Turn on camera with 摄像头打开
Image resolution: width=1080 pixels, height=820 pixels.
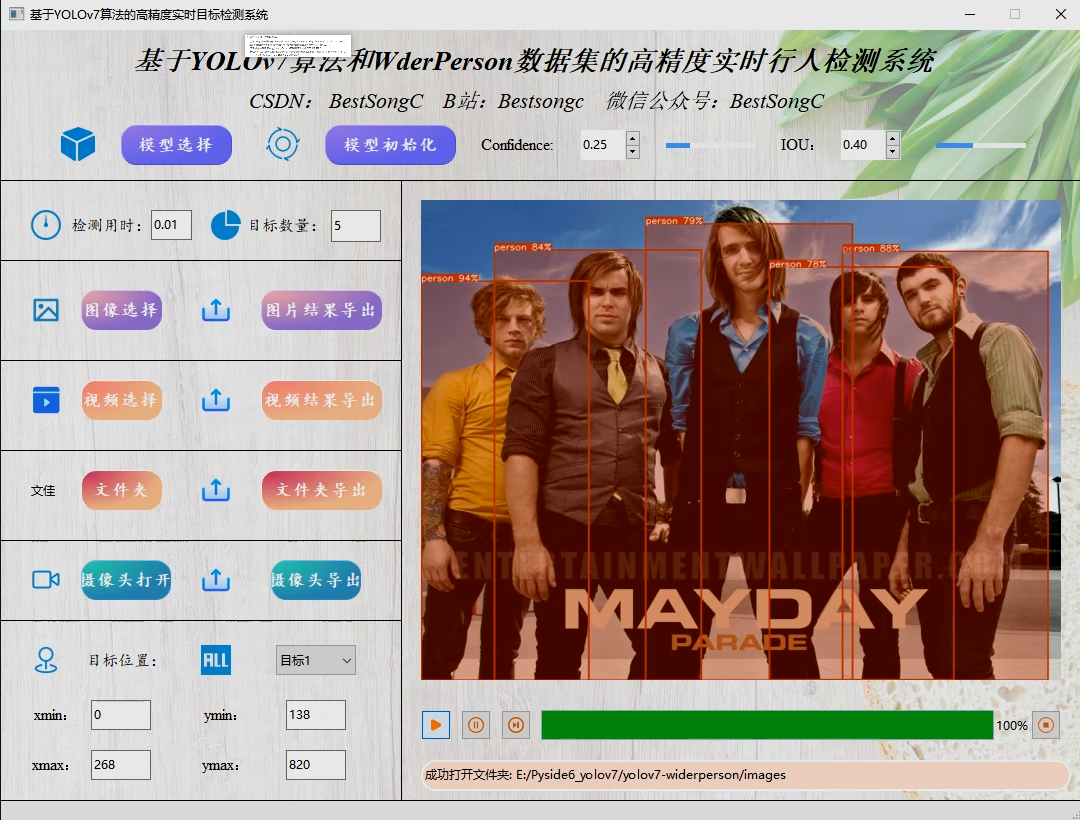(126, 580)
